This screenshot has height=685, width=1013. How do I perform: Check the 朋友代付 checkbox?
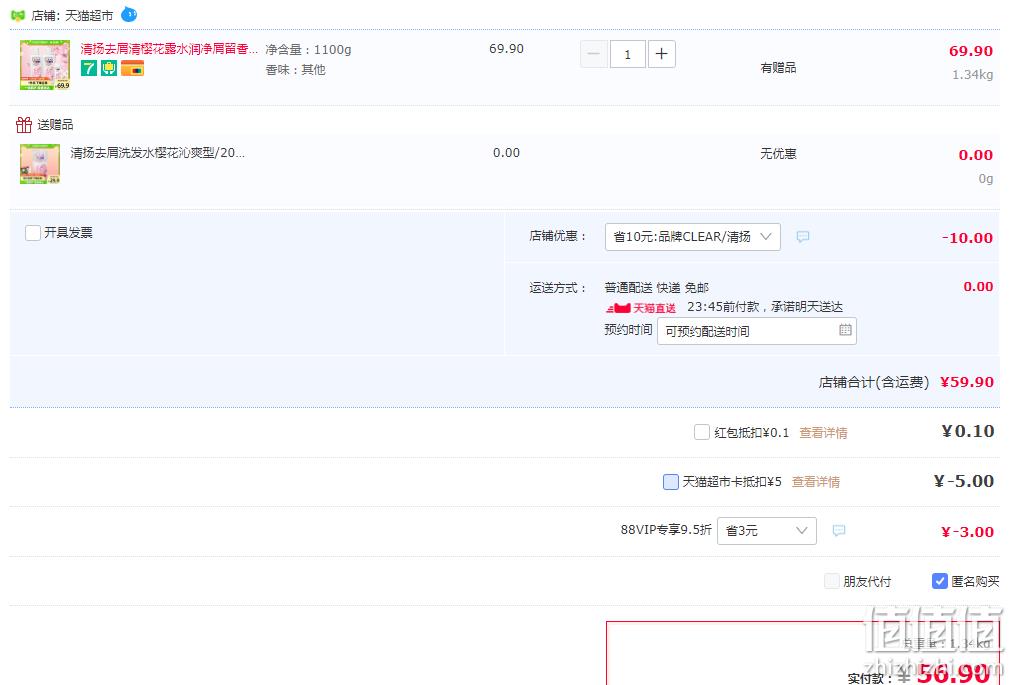point(832,581)
